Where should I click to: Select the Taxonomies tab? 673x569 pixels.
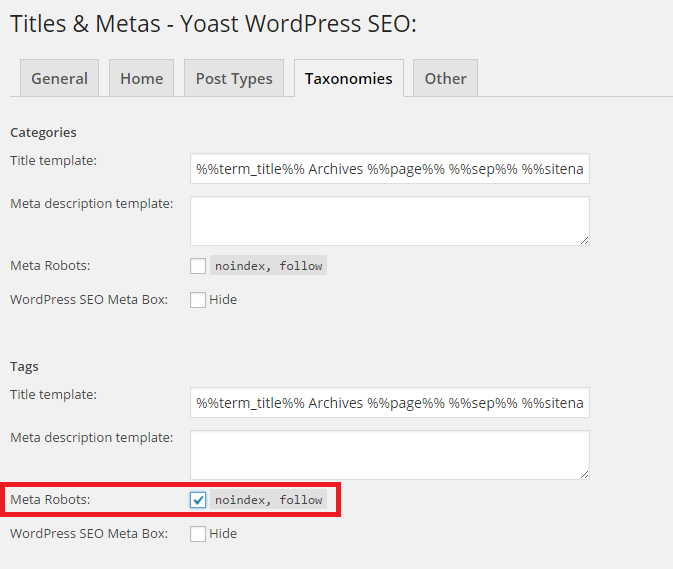click(349, 78)
